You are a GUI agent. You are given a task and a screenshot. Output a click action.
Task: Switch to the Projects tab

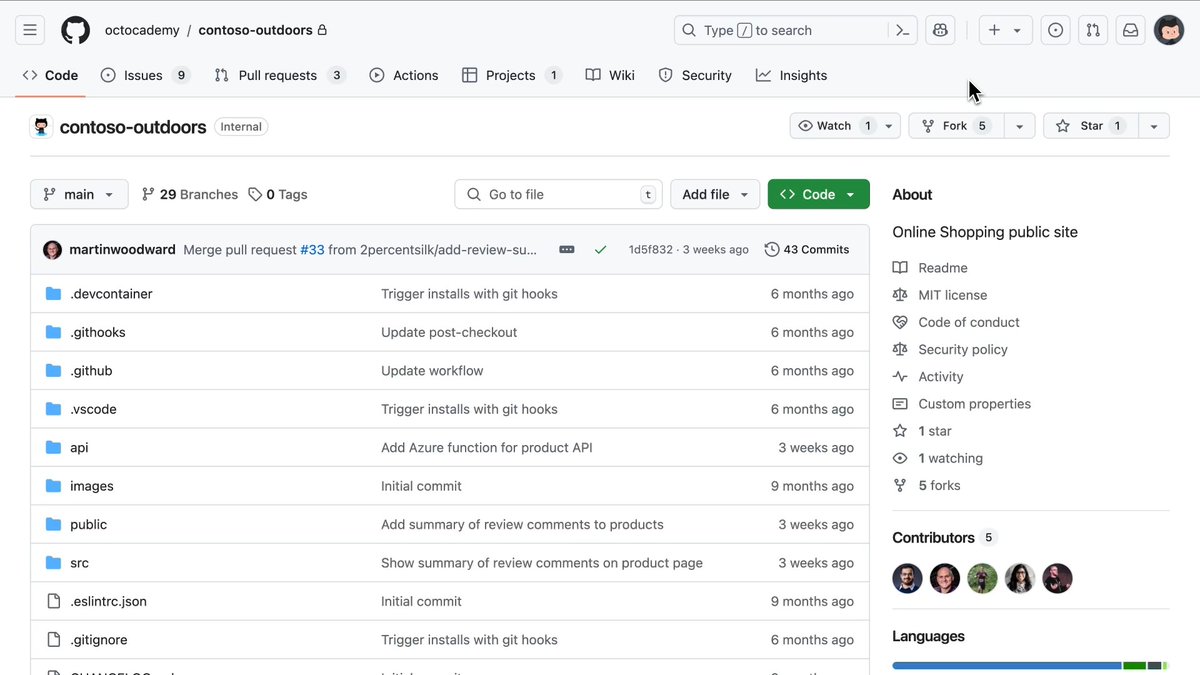coord(512,75)
